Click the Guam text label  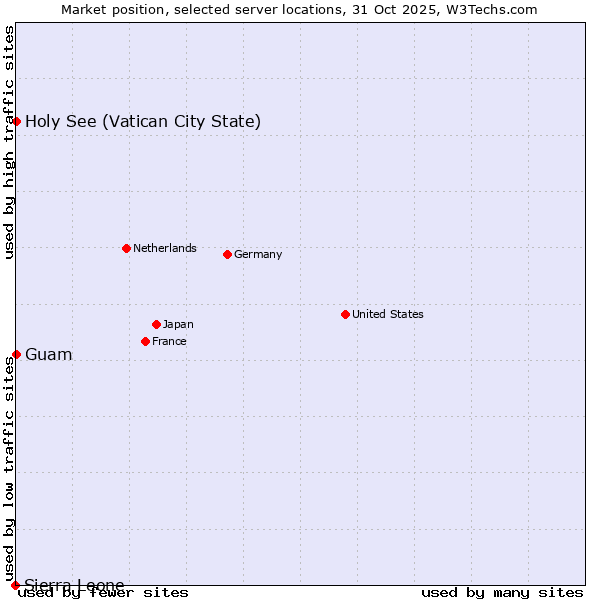[49, 355]
